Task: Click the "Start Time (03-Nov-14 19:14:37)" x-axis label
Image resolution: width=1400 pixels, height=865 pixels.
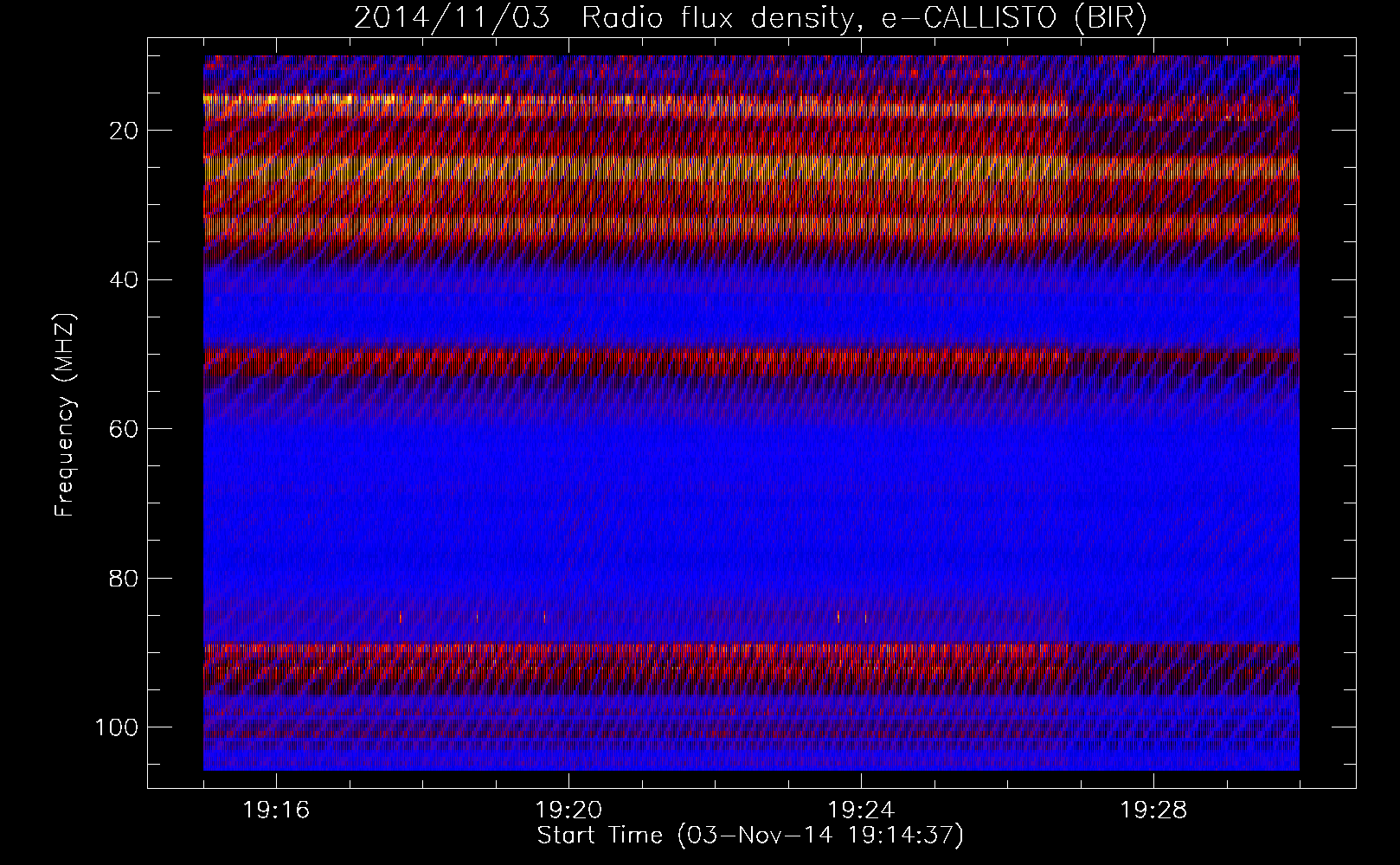Action: (750, 836)
